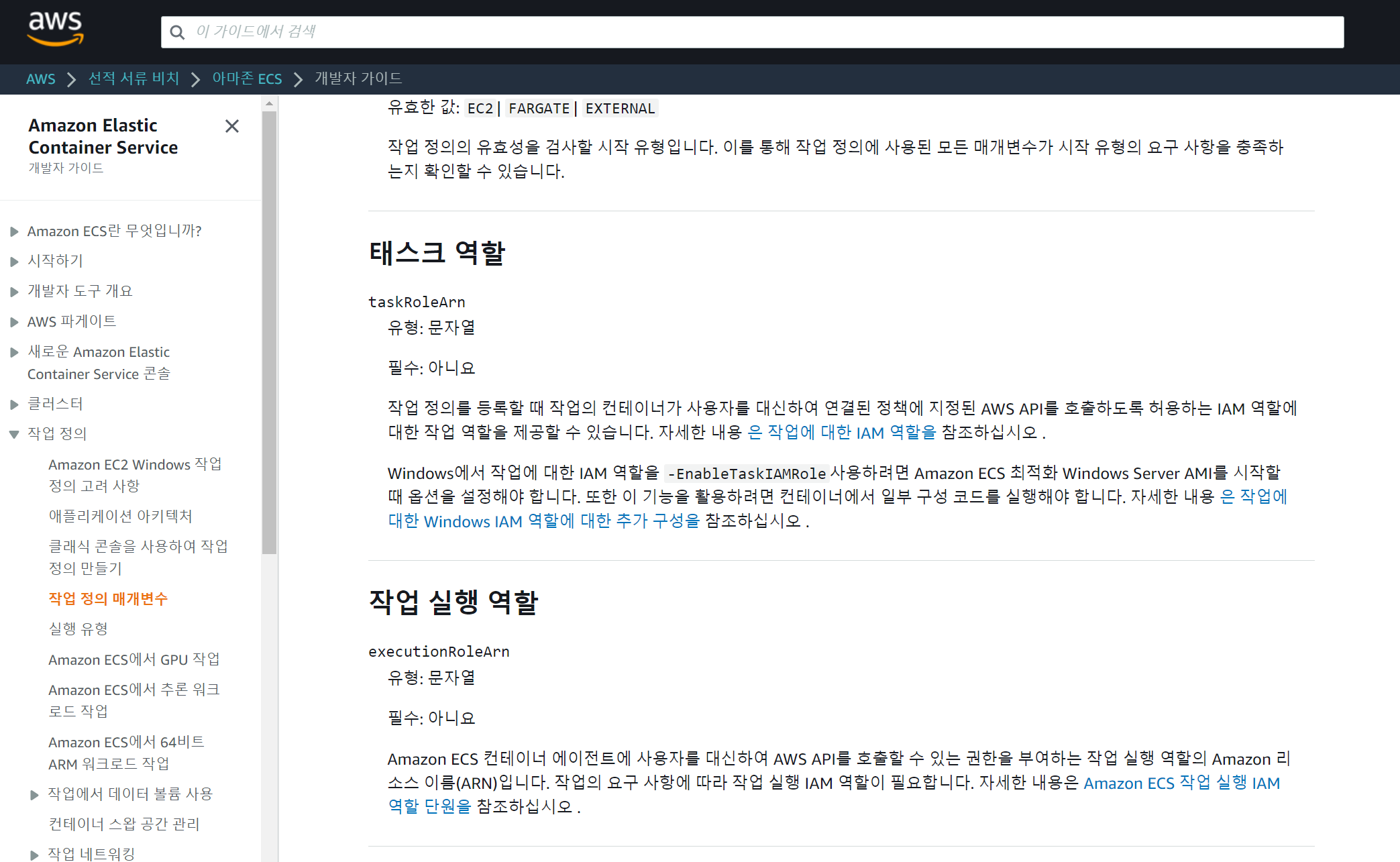Click the guide search input field
The width and height of the screenshot is (1400, 862).
tap(751, 32)
